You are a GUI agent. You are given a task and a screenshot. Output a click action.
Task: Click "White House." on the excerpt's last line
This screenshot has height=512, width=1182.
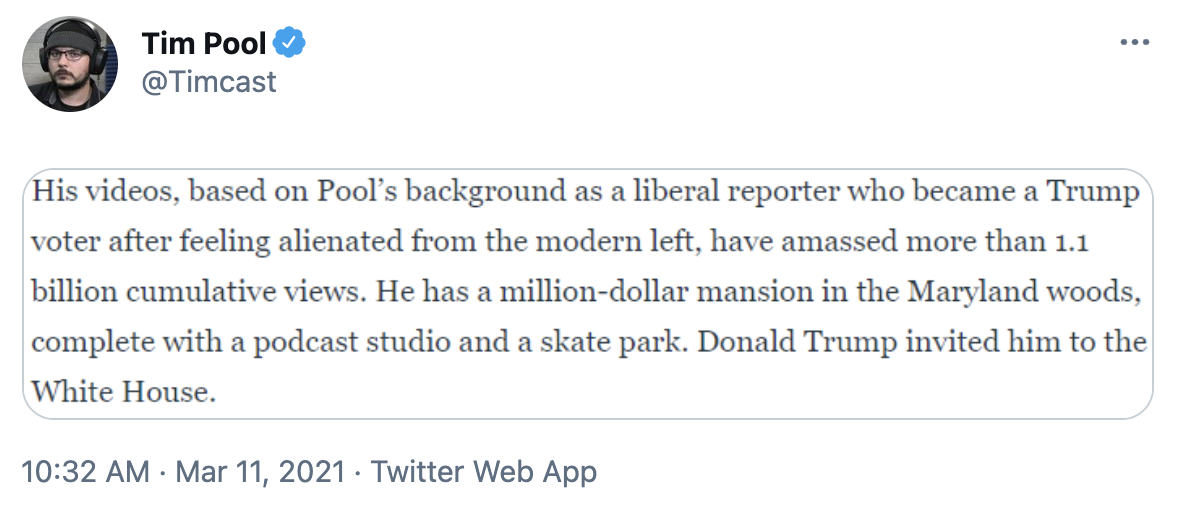pos(124,392)
